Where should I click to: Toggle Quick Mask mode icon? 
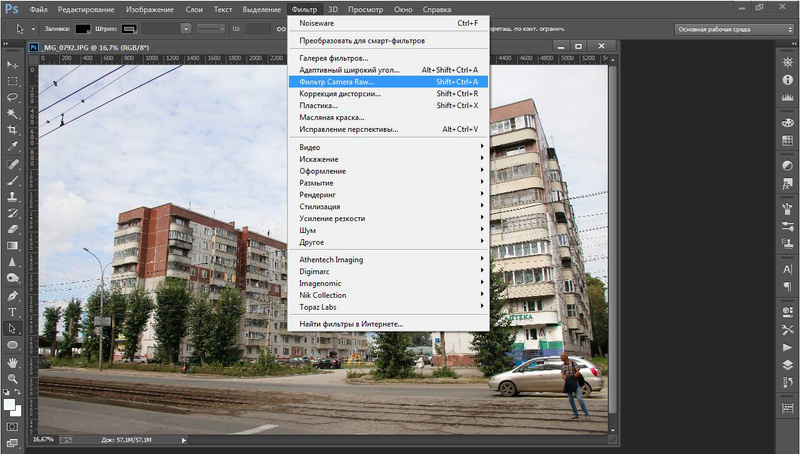pyautogui.click(x=13, y=429)
